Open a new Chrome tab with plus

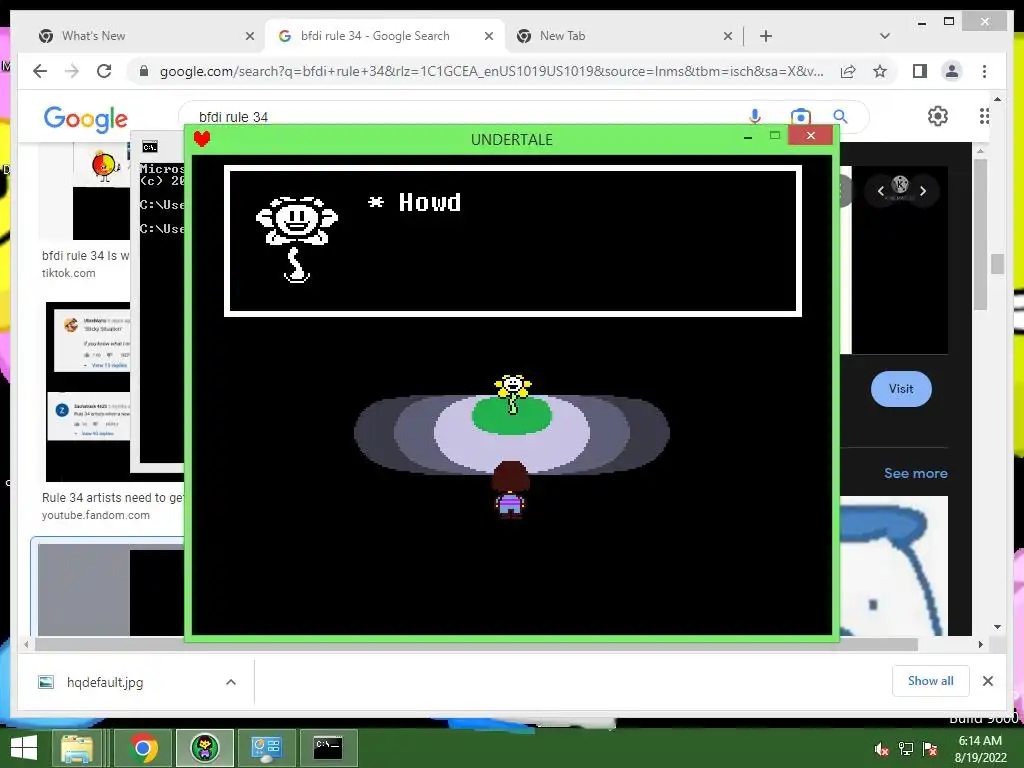pos(766,37)
